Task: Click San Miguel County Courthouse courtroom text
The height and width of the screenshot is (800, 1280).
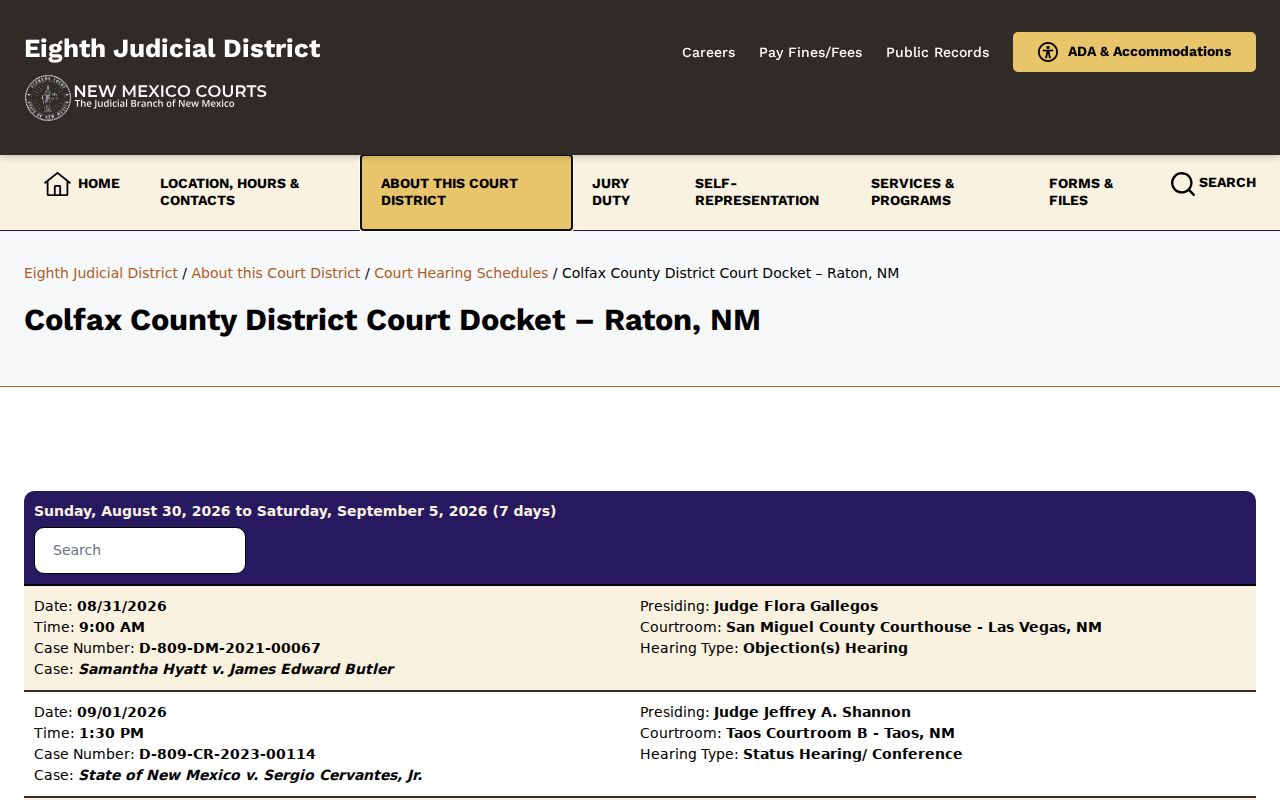Action: [x=914, y=627]
